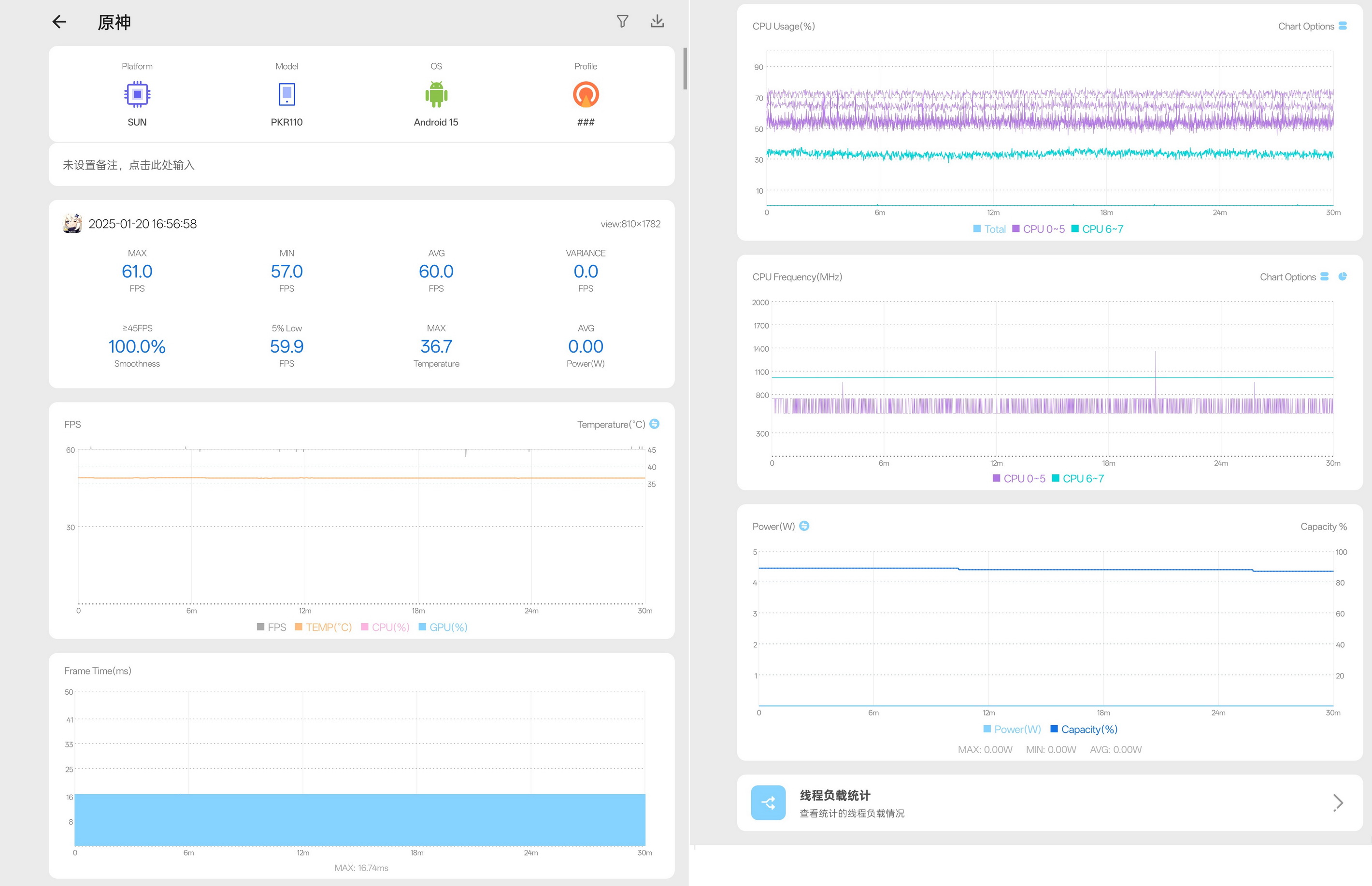Image resolution: width=1372 pixels, height=886 pixels.
Task: Toggle GPU(%) series in FPS chart legend
Action: tap(443, 627)
